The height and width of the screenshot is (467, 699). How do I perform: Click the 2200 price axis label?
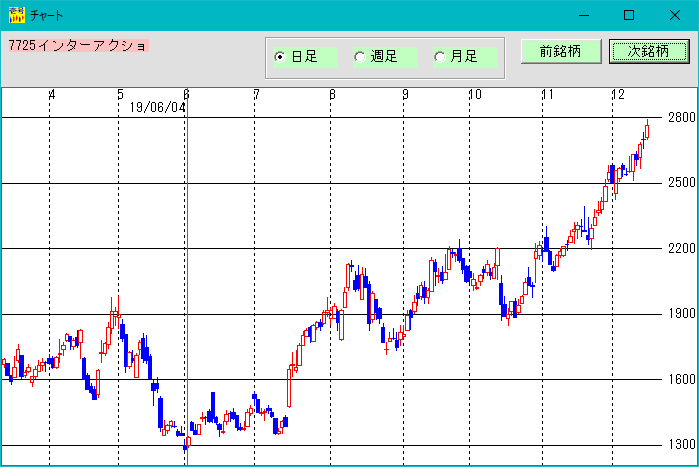tap(681, 248)
